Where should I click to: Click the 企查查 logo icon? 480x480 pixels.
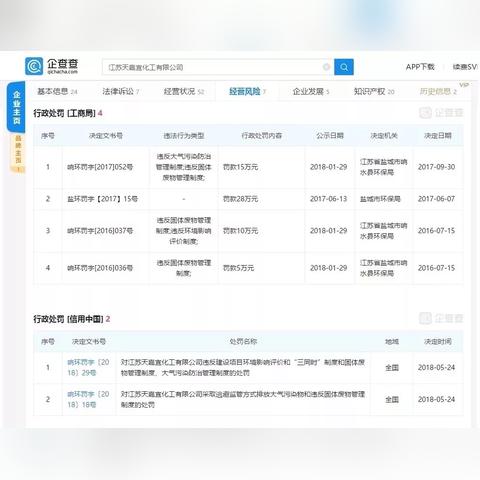34,66
